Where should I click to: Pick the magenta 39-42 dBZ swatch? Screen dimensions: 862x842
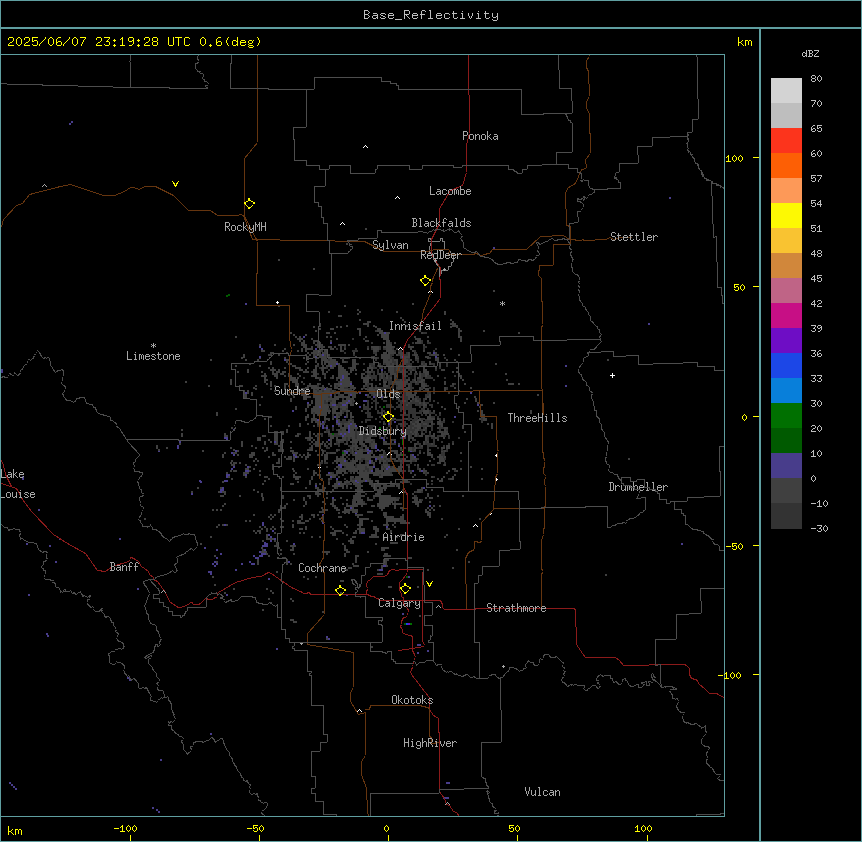pyautogui.click(x=786, y=315)
